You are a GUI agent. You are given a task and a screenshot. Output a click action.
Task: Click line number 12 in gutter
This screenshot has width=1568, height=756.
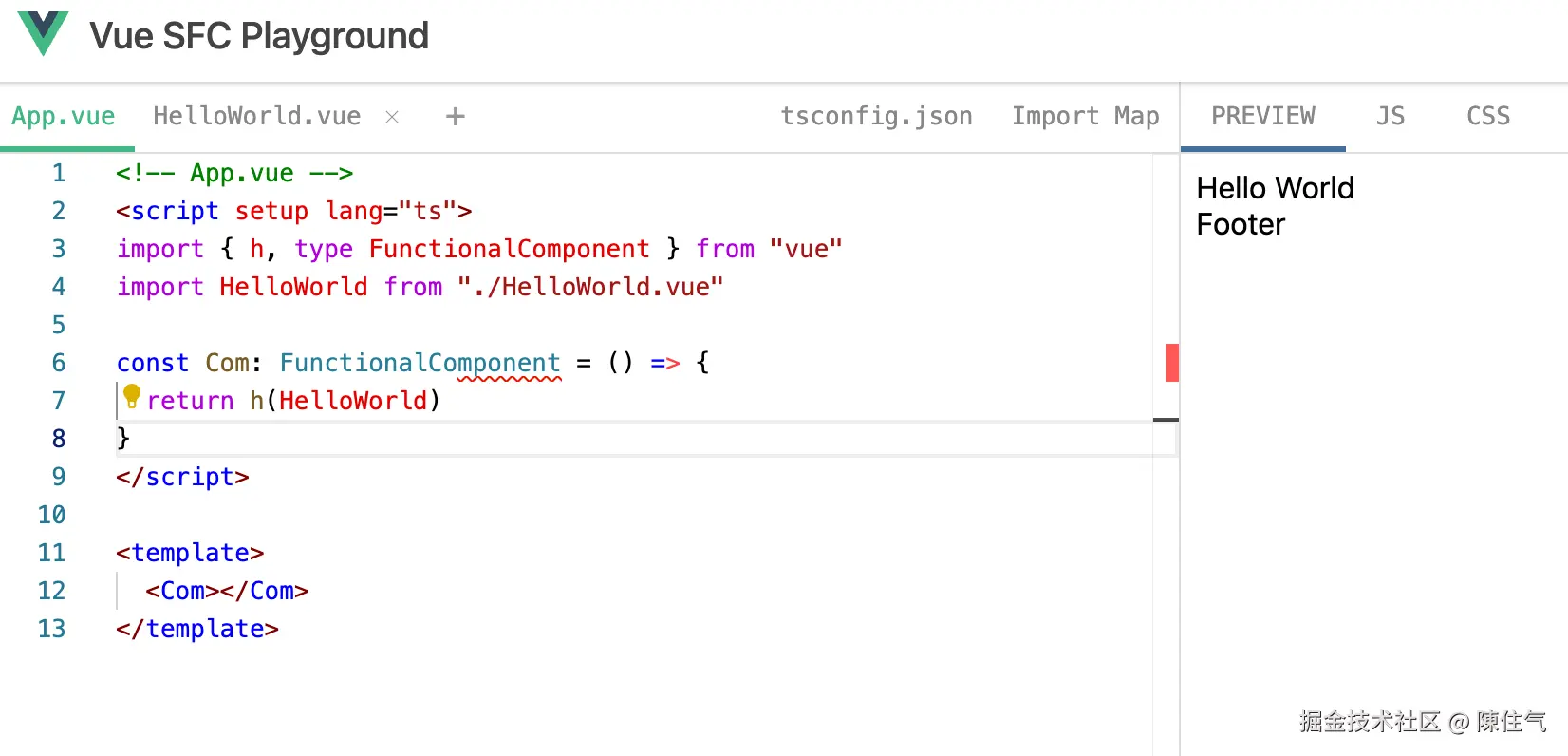coord(52,591)
